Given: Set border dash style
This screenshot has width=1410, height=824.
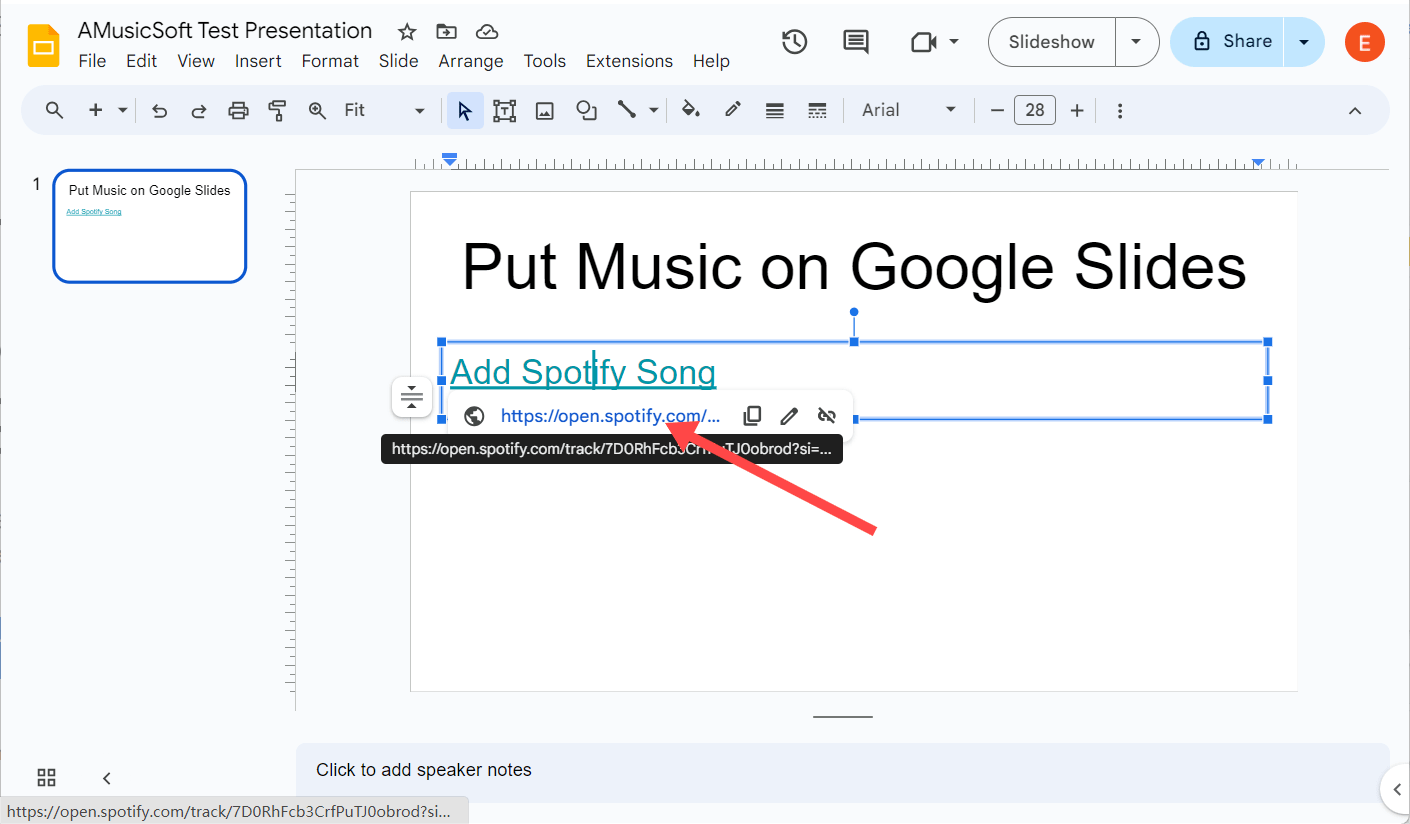Looking at the screenshot, I should click(x=817, y=110).
